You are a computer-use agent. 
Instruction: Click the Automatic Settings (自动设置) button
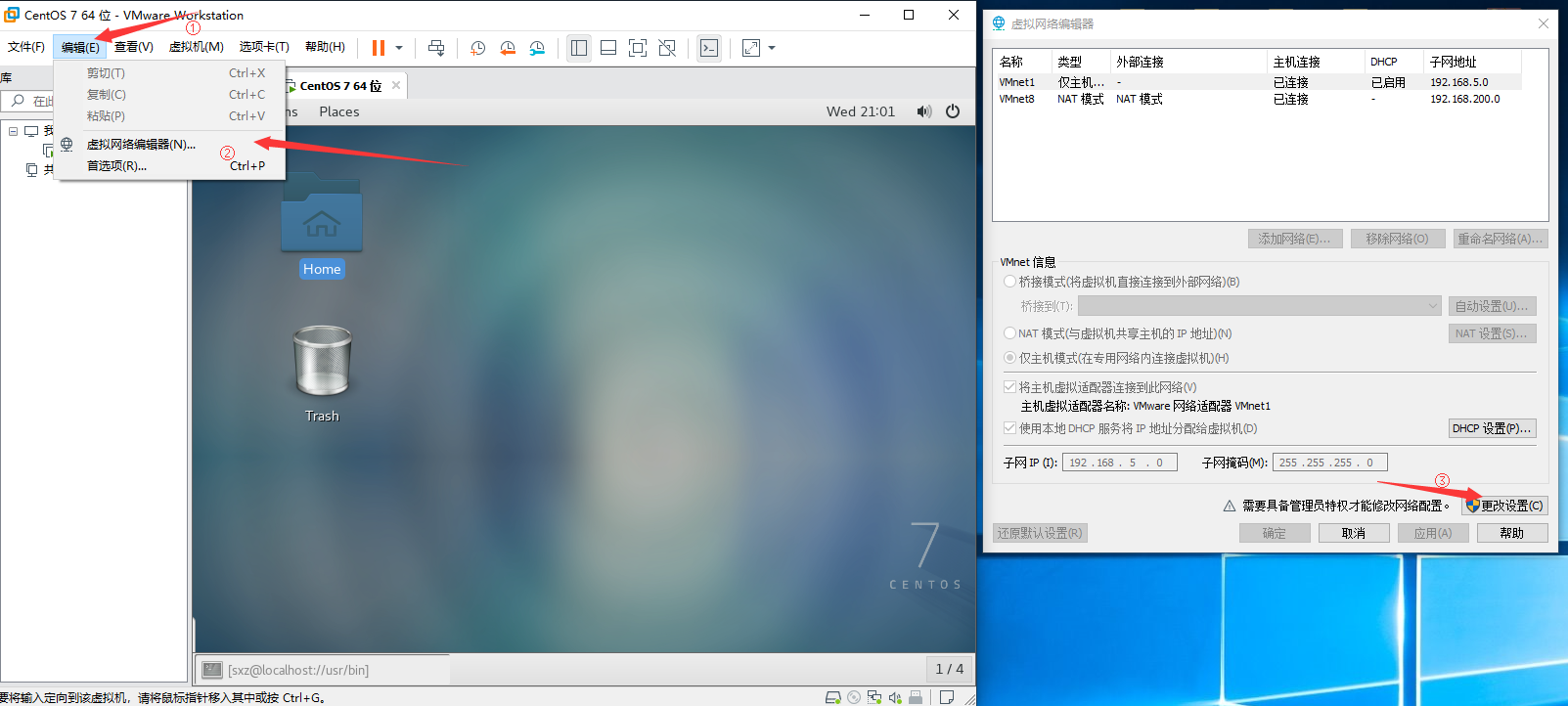click(x=1493, y=306)
